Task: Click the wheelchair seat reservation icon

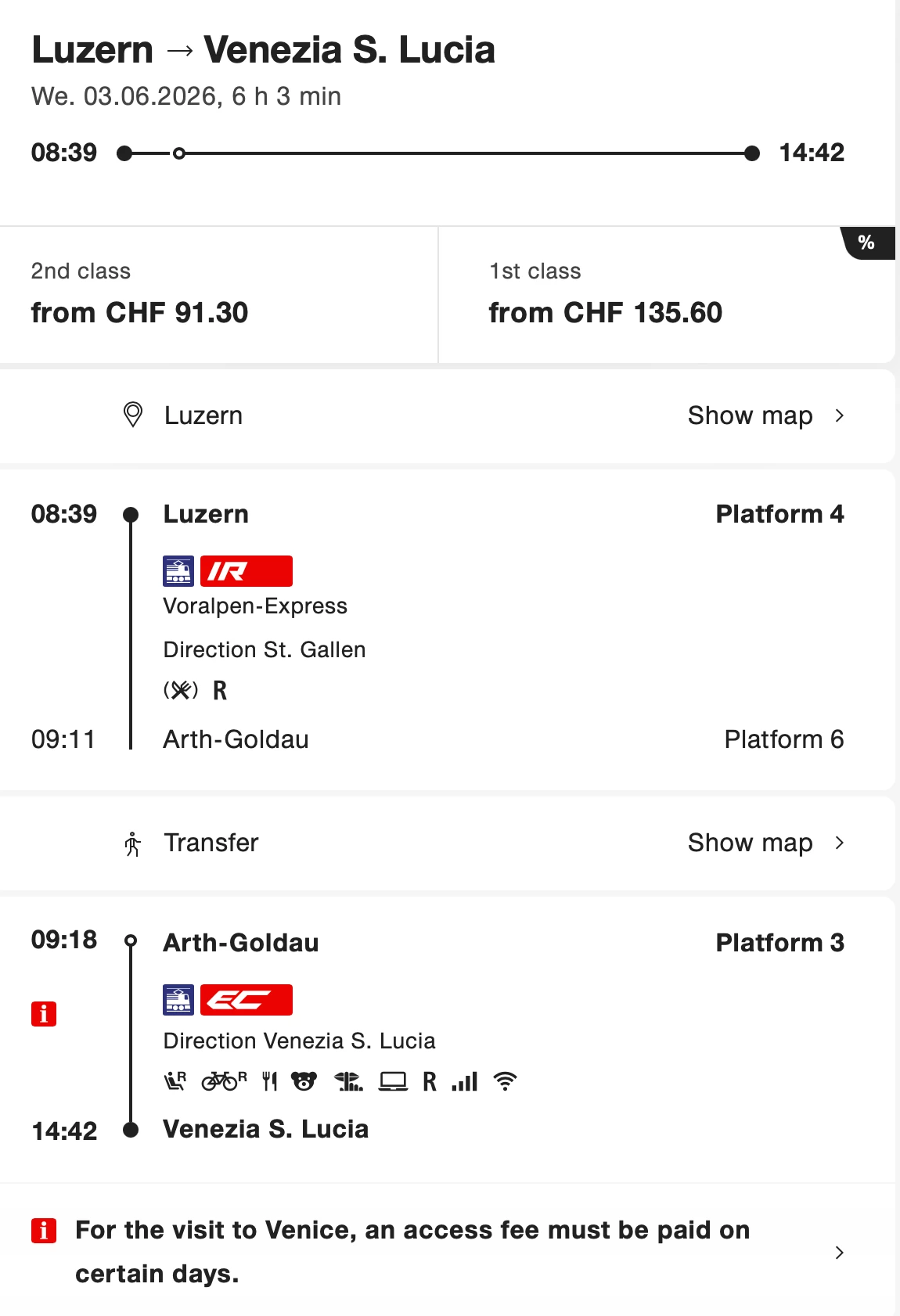Action: [x=175, y=1081]
